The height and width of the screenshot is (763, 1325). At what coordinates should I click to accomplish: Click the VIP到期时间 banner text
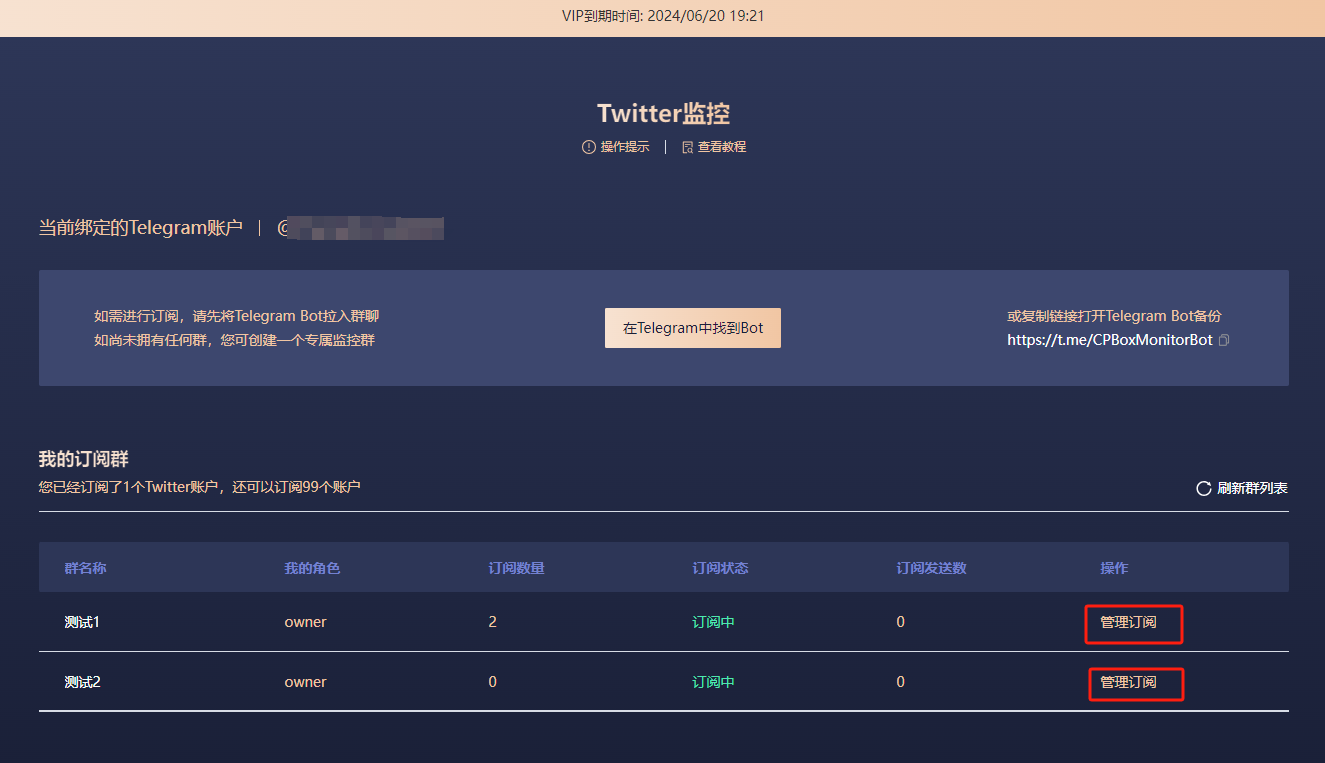(x=663, y=16)
